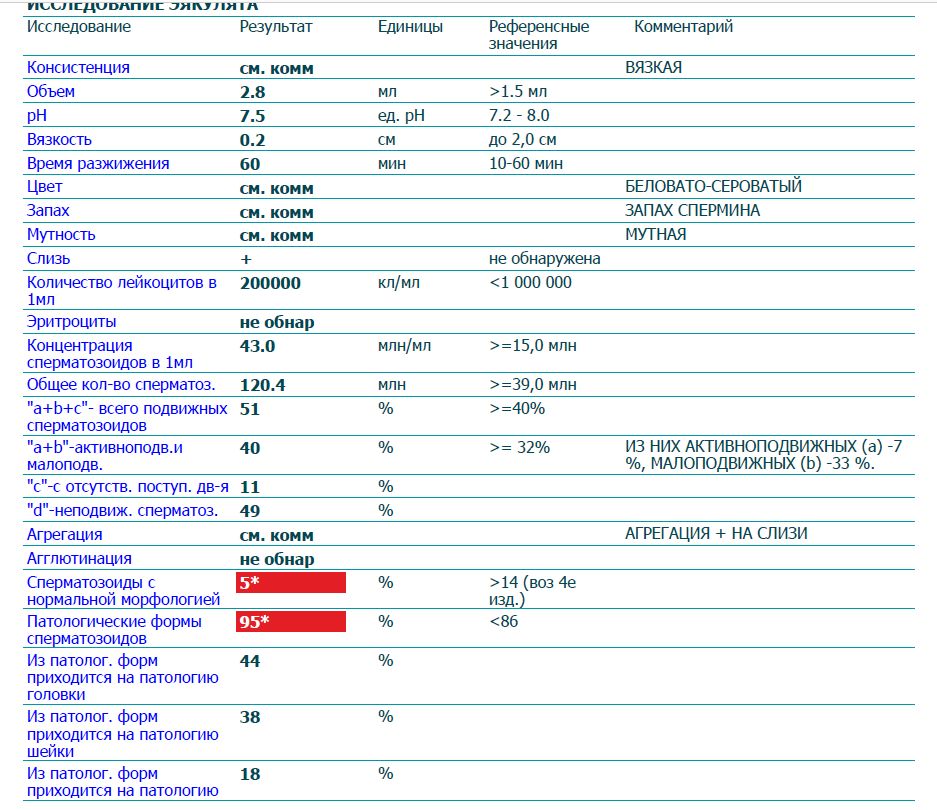Click the red highlighted 5* result cell

[x=290, y=583]
